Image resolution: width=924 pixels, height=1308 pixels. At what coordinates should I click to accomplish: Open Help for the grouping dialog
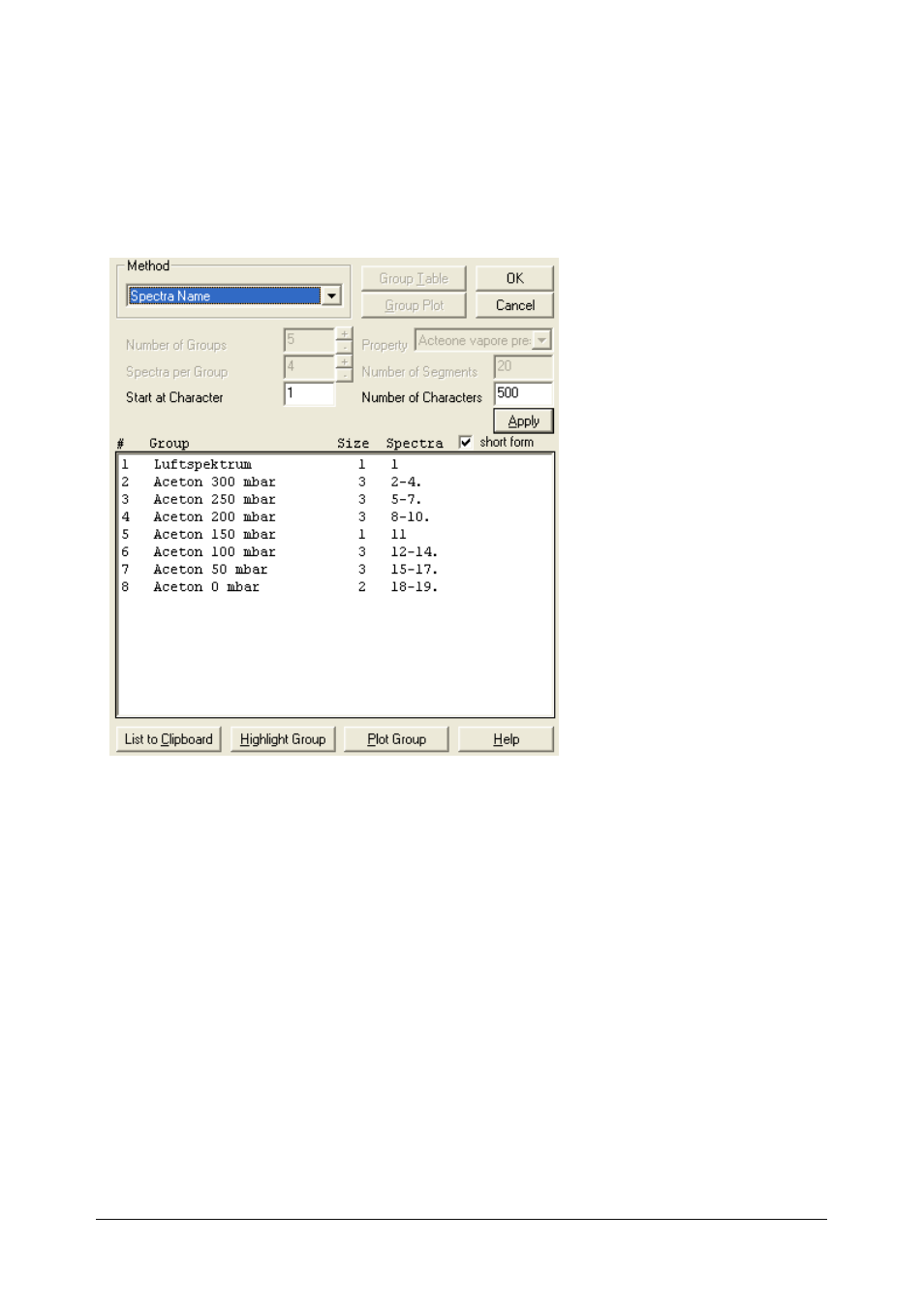[x=506, y=739]
